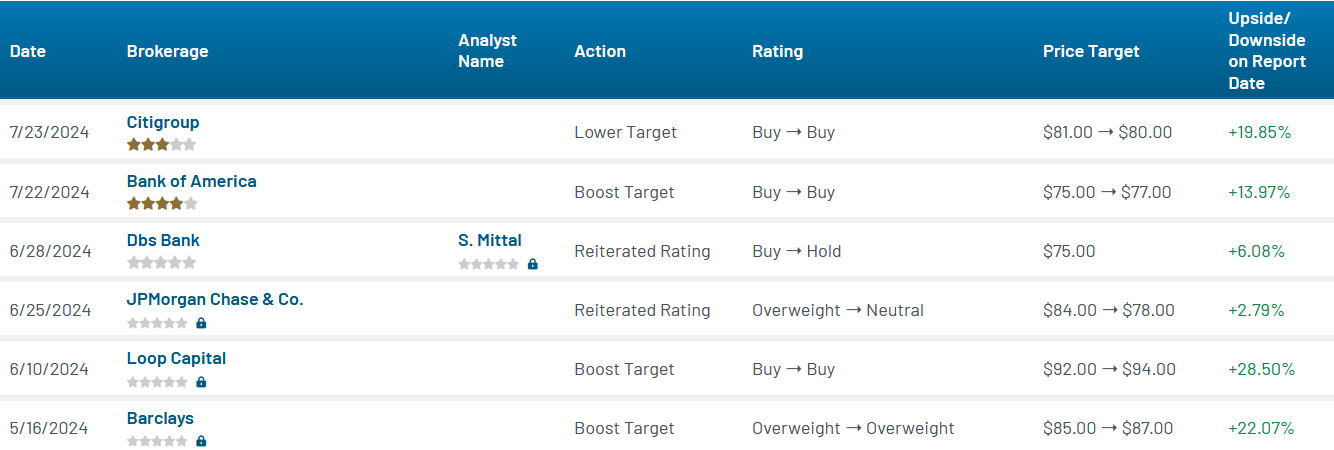The height and width of the screenshot is (450, 1334).
Task: Click the +13.97% upside value
Action: [1259, 192]
